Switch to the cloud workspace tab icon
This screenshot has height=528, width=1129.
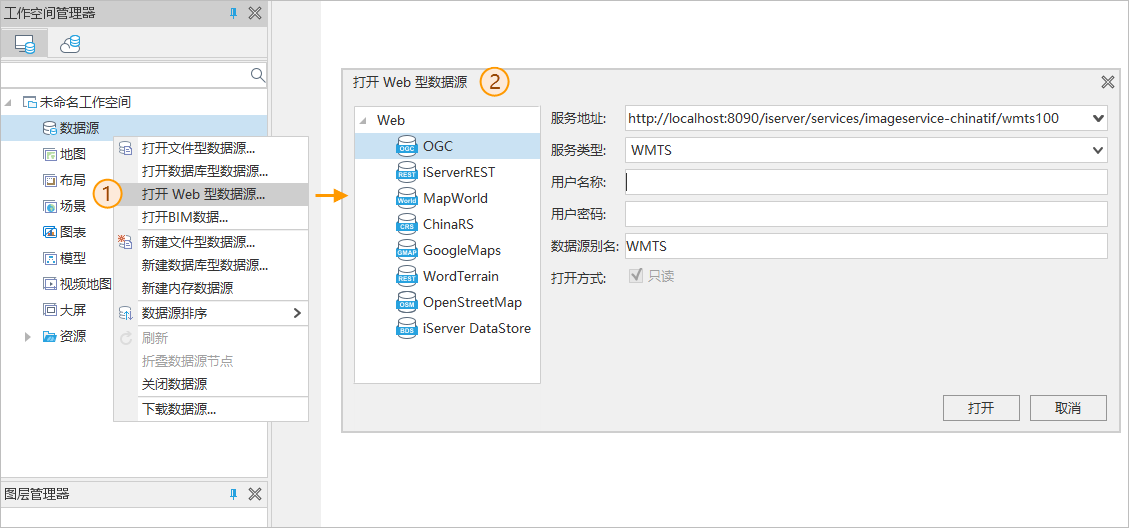point(70,44)
